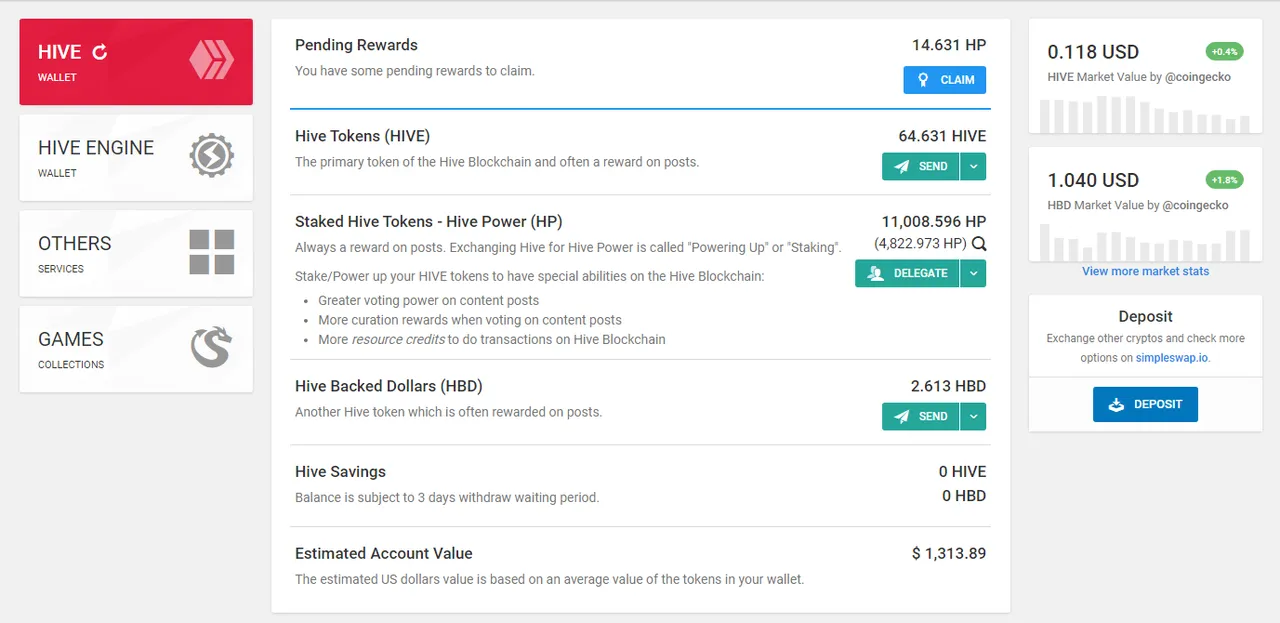This screenshot has width=1280, height=623.
Task: Click the HBD market value bar chart
Action: (1145, 243)
